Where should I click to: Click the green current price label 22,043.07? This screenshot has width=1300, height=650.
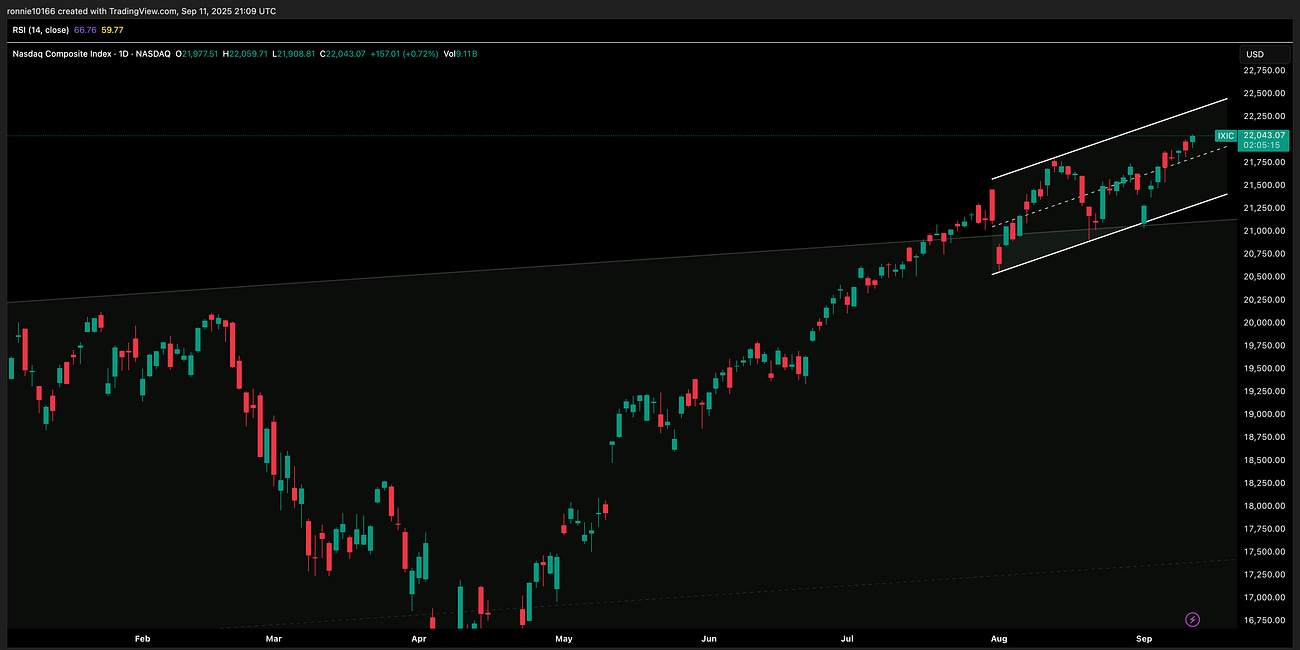pos(1262,135)
